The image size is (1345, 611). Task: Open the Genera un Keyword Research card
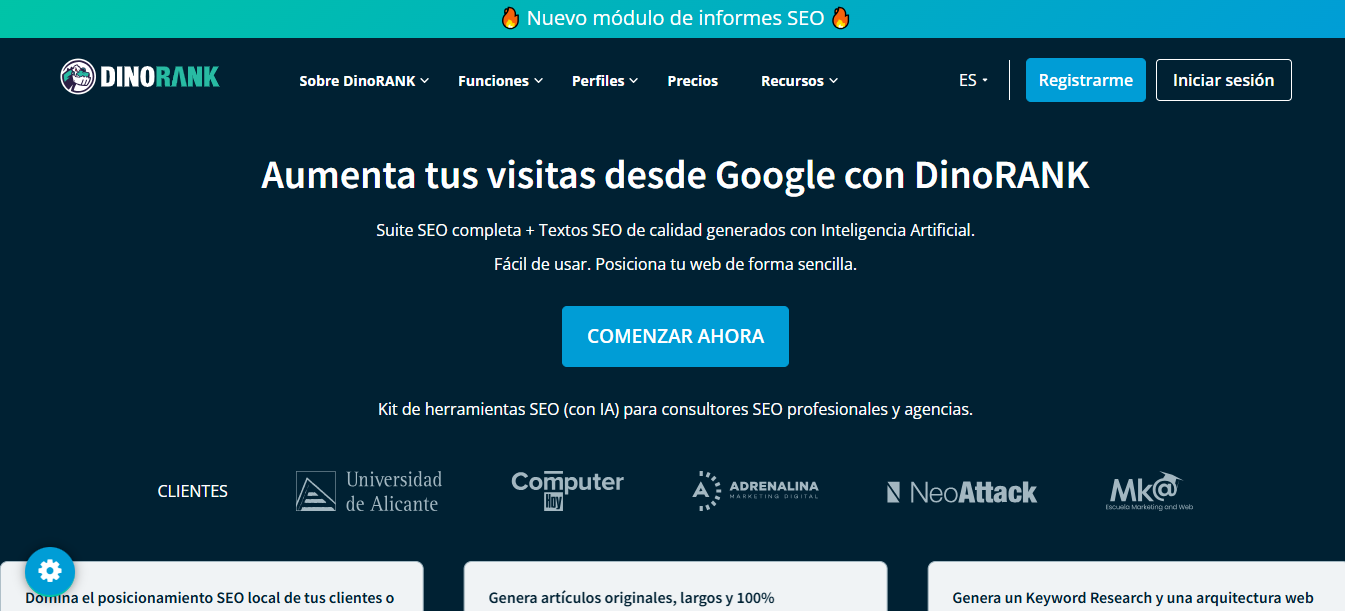tap(1135, 588)
